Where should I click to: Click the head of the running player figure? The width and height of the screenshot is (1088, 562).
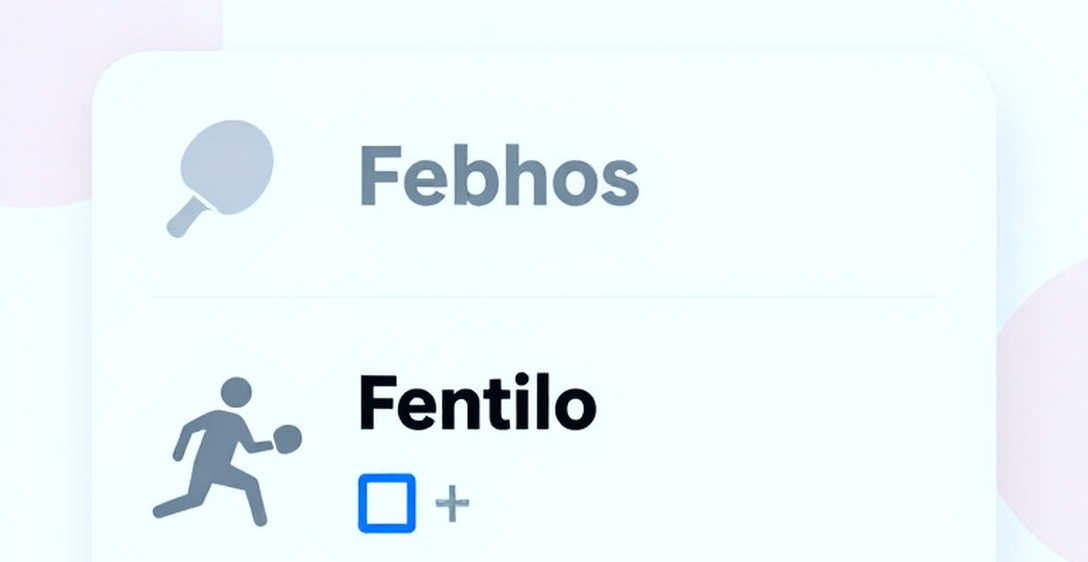coord(236,393)
